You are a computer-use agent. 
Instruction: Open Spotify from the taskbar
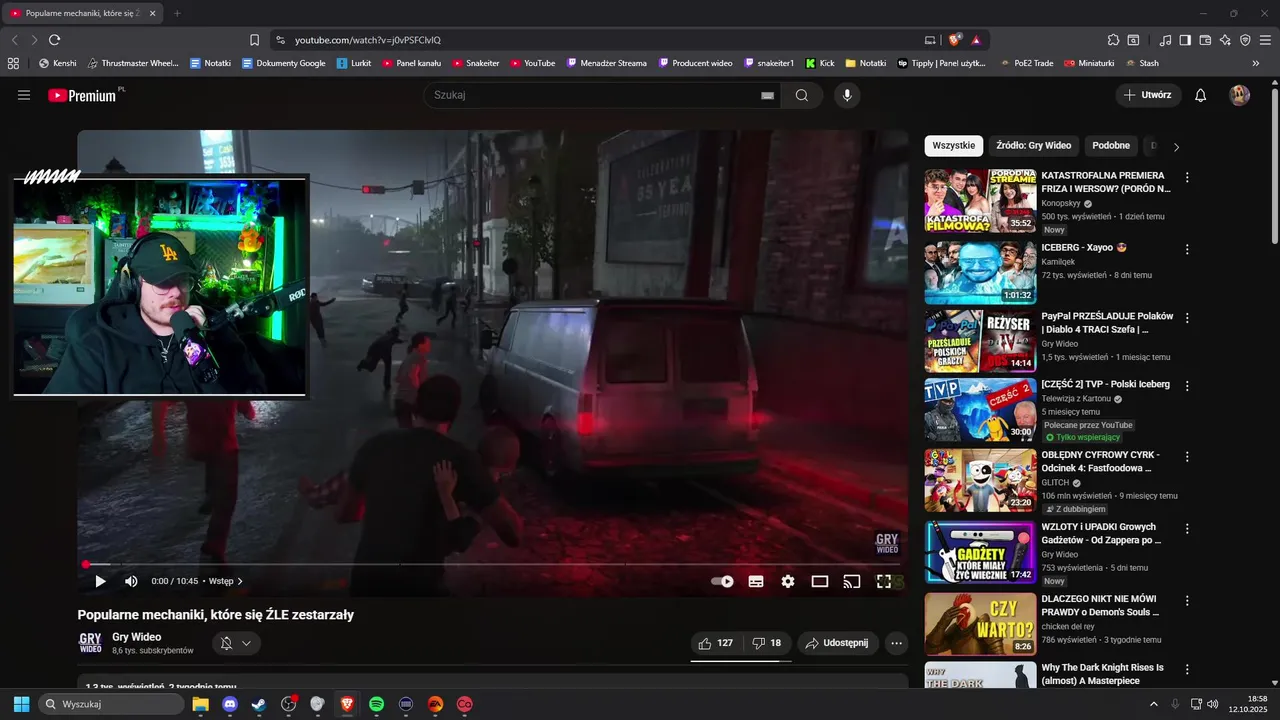376,704
